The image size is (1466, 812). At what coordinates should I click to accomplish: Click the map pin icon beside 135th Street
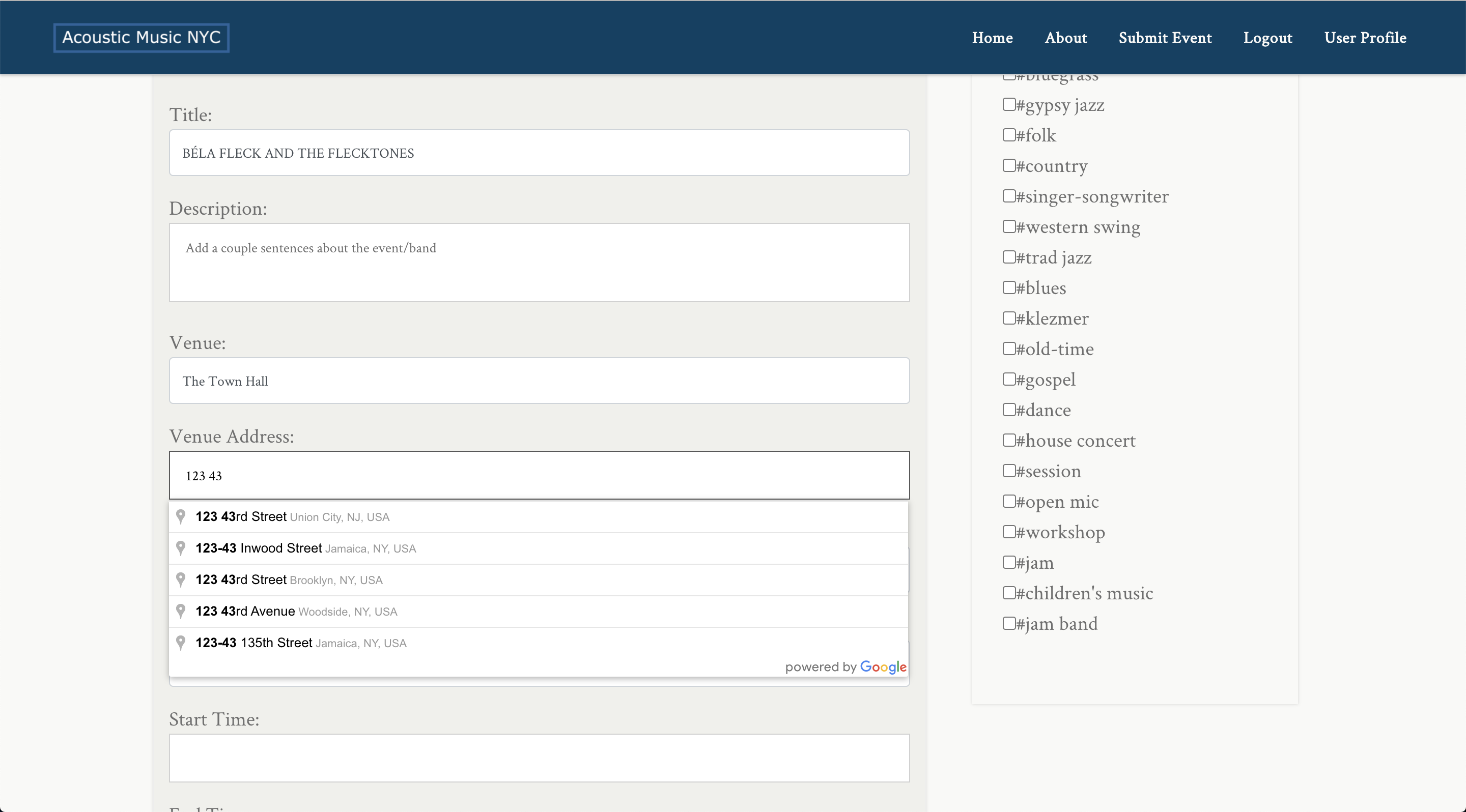click(180, 643)
